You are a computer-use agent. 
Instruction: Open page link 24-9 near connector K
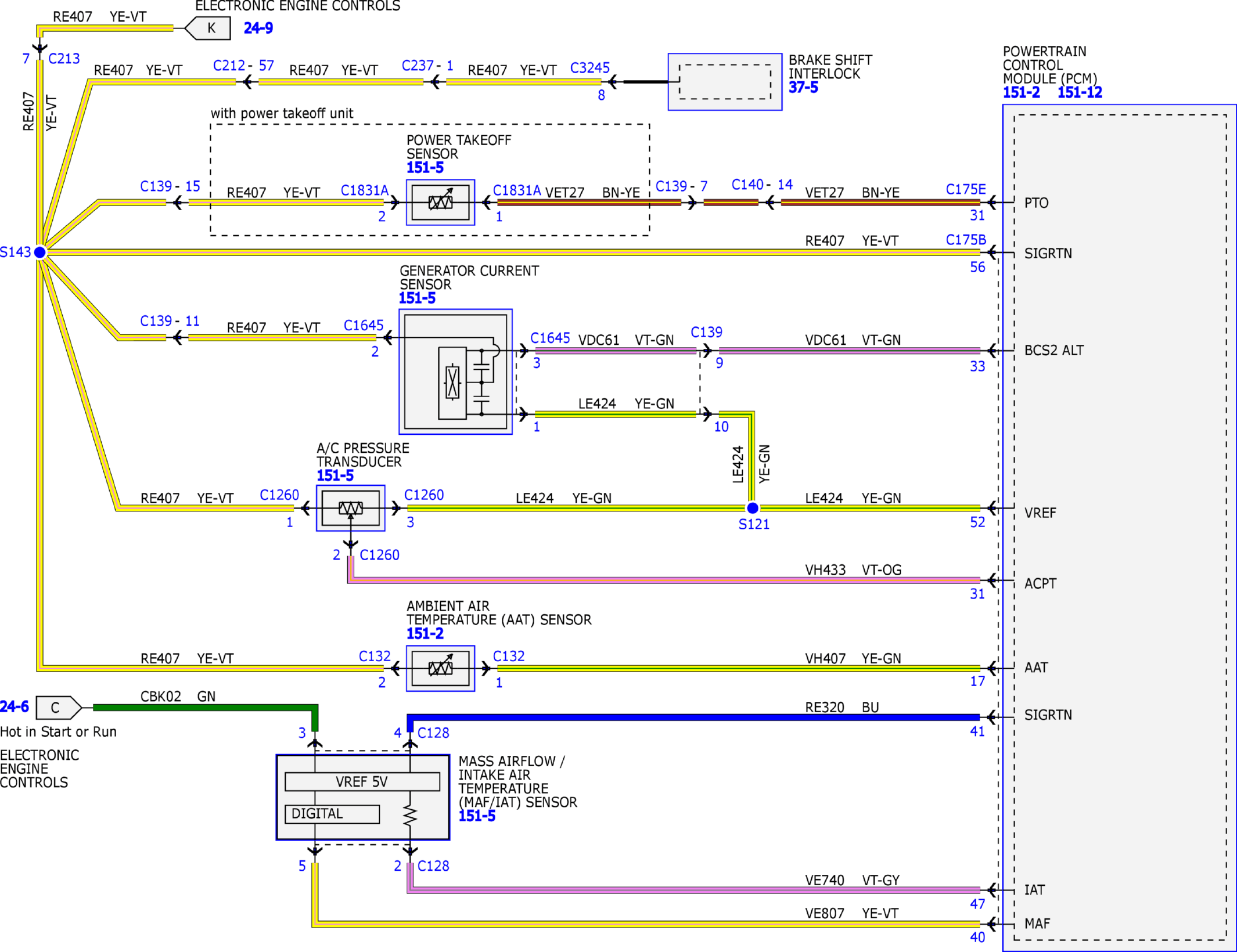click(258, 28)
